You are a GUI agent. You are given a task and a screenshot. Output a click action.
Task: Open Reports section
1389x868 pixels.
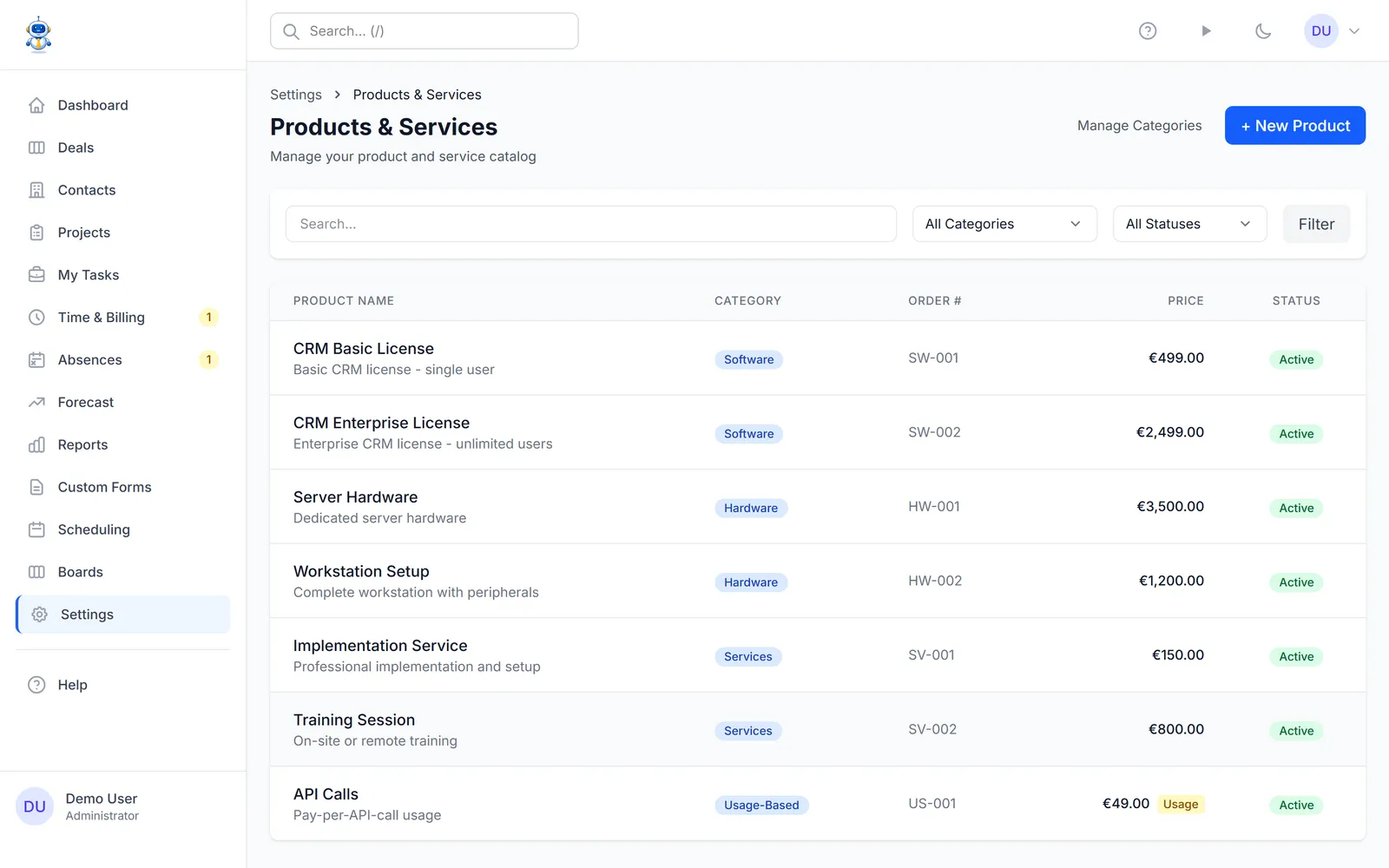pyautogui.click(x=123, y=444)
